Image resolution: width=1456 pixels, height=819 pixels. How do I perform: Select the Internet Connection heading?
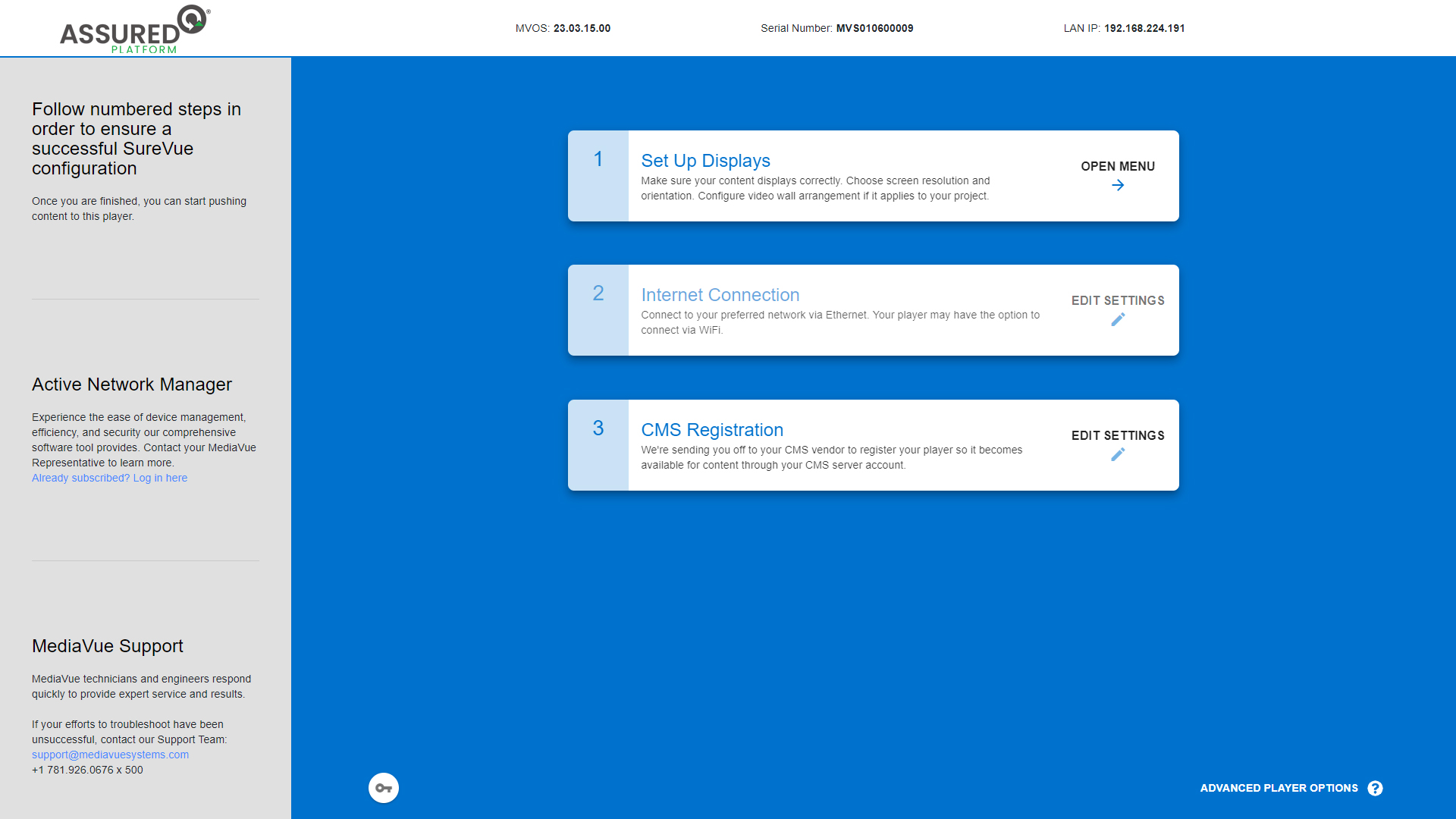(720, 295)
